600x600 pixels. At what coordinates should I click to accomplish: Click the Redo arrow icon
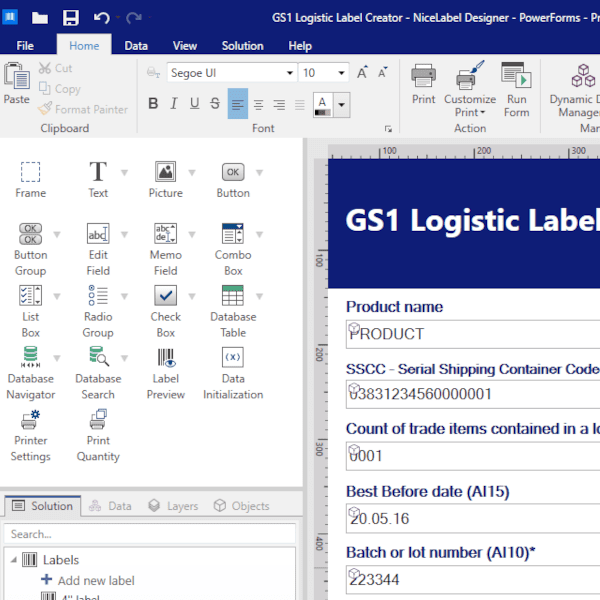[x=134, y=18]
